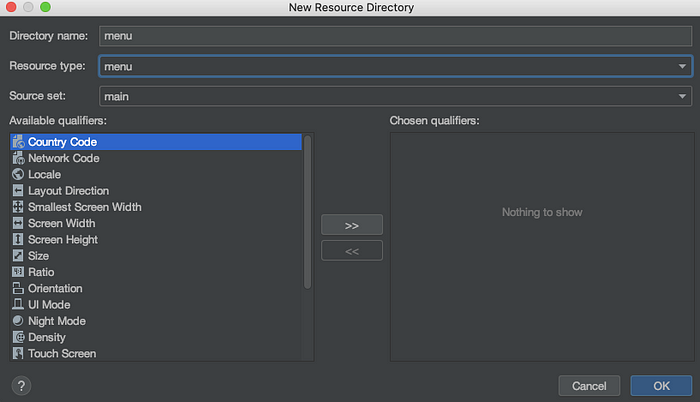Open the Source set dropdown
700x402 pixels.
396,96
